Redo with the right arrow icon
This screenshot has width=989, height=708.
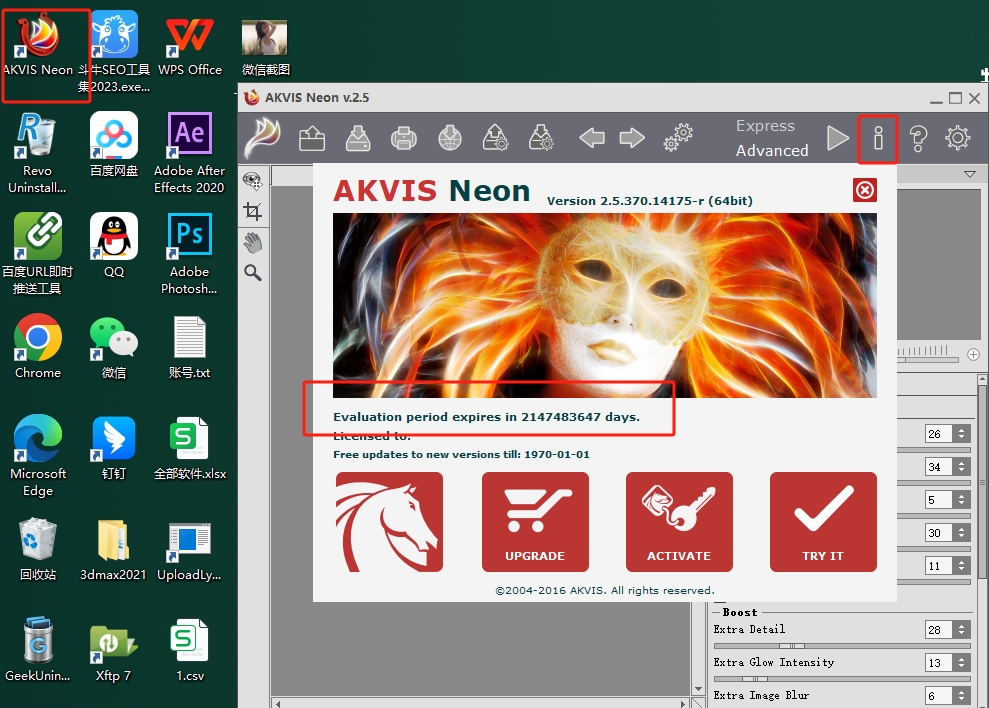632,138
